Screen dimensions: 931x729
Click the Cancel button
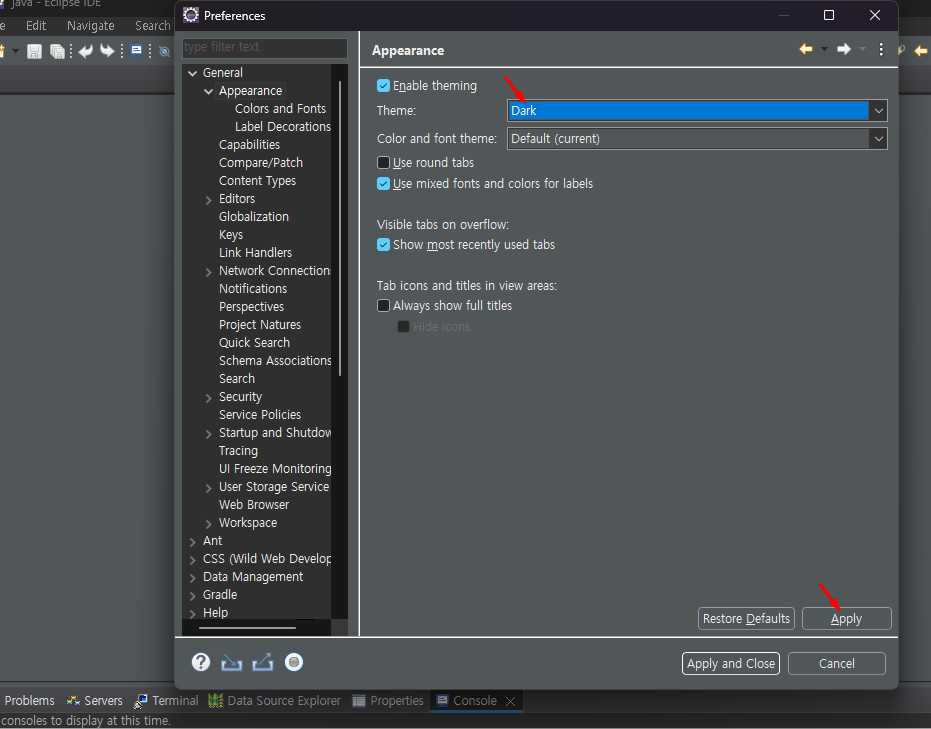(x=837, y=663)
